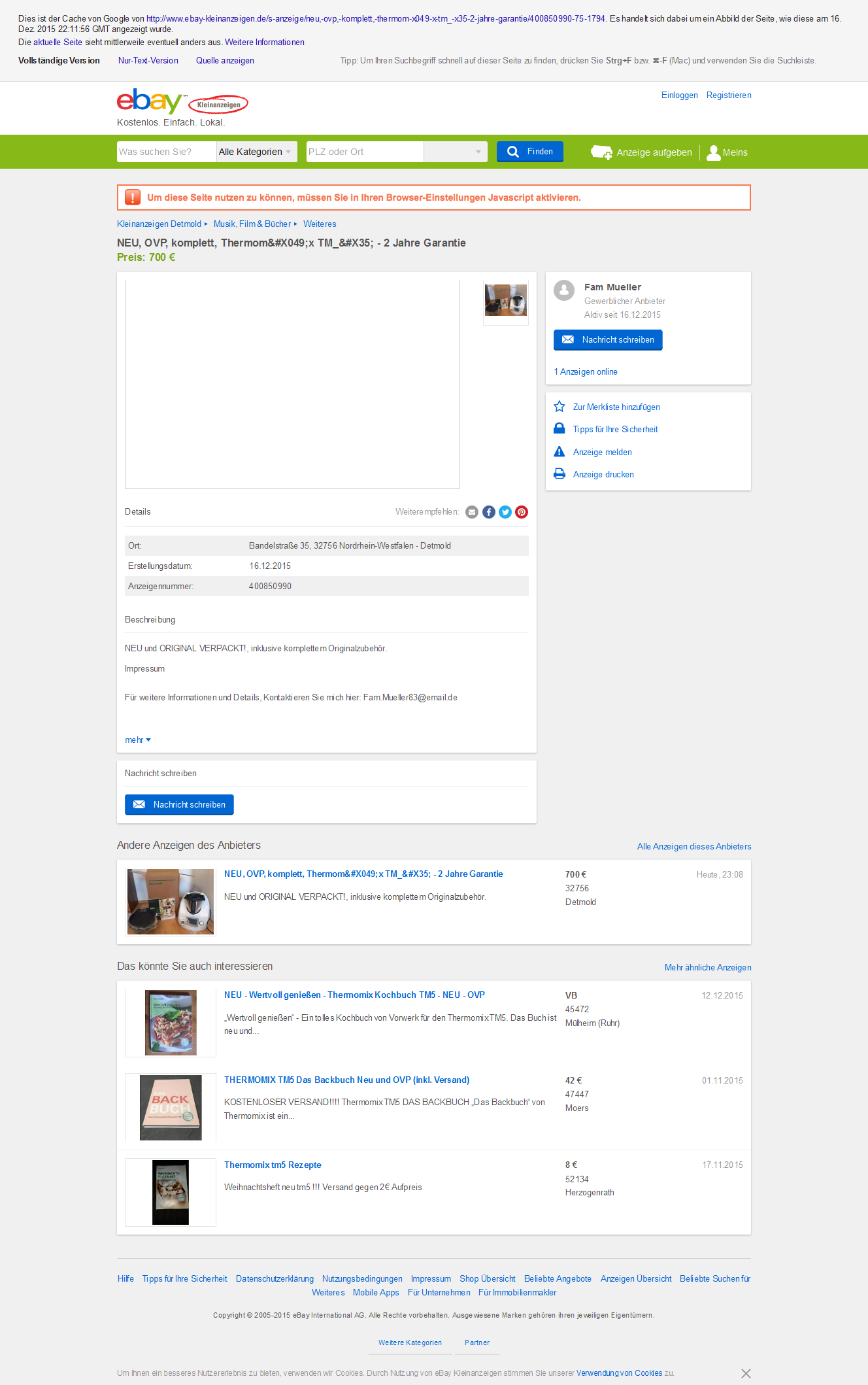This screenshot has height=1385, width=868.
Task: Click the Finden search button
Action: [x=530, y=152]
